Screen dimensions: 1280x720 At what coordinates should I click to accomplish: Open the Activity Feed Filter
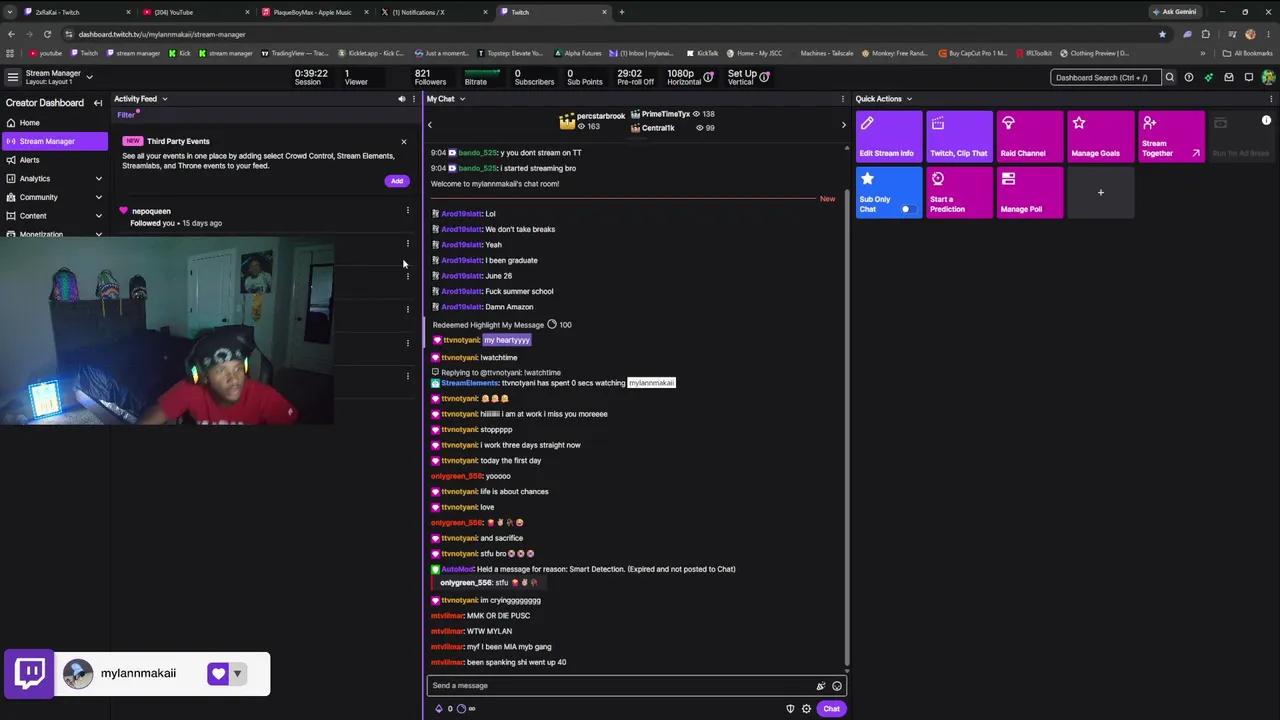point(126,115)
